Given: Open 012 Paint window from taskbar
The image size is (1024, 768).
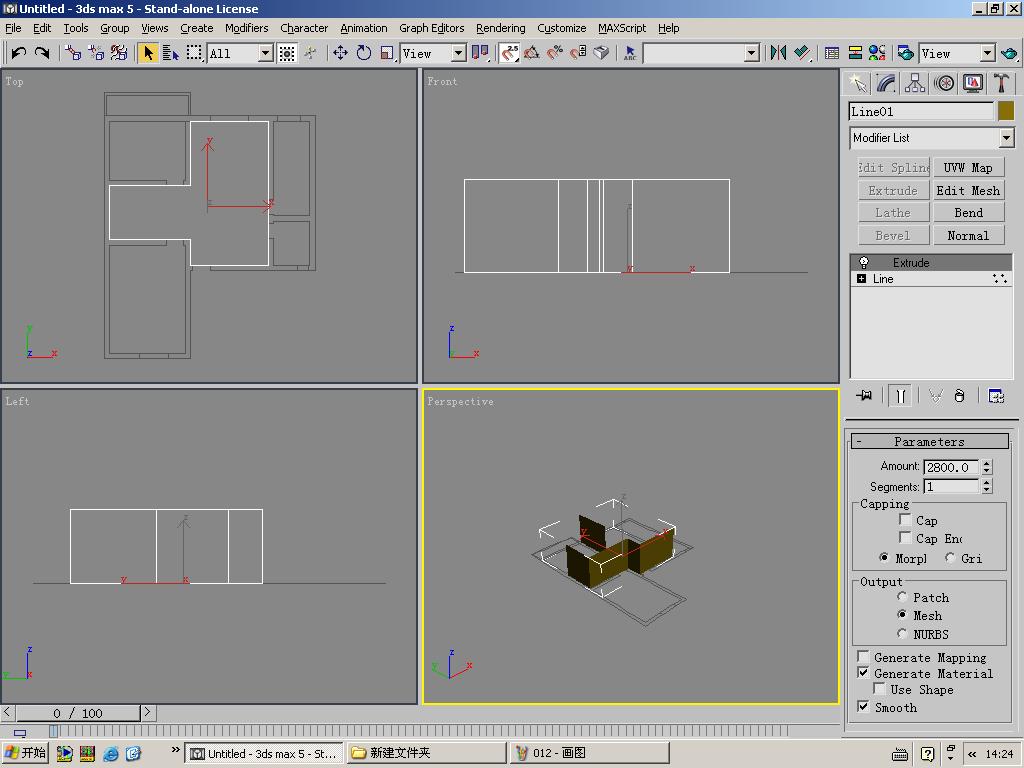Looking at the screenshot, I should pos(590,753).
